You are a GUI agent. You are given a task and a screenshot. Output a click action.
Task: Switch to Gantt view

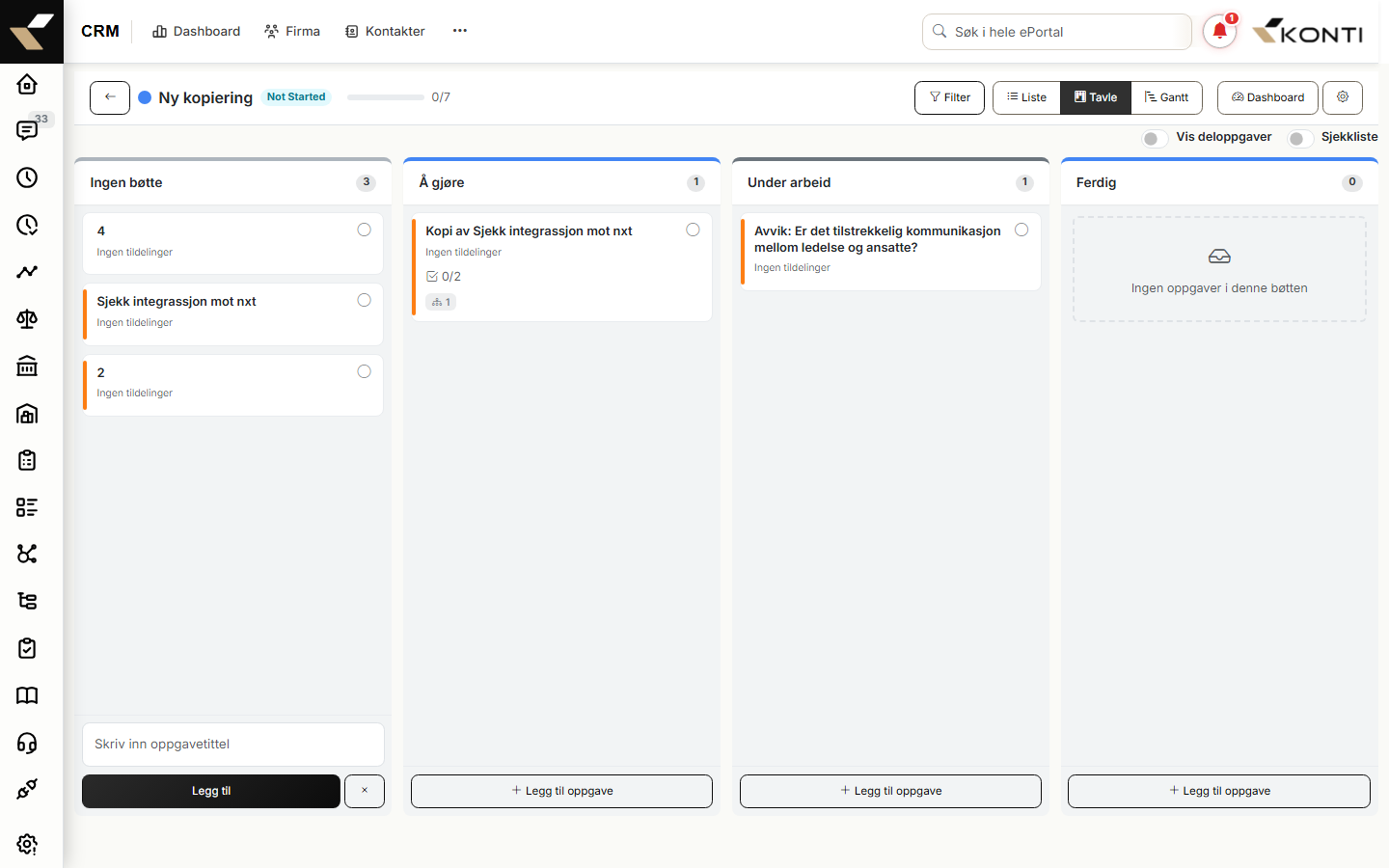[1166, 97]
